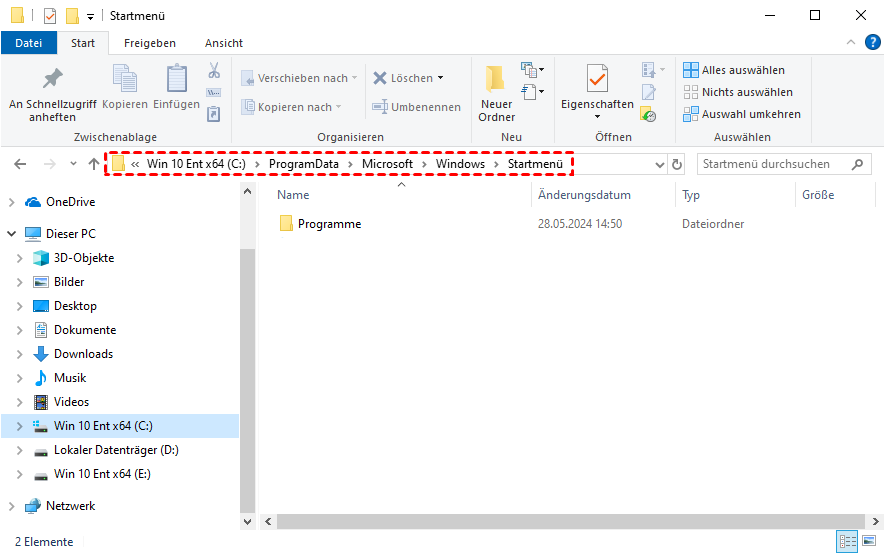885x554 pixels.
Task: Click Alles auswählen
Action: 734,70
